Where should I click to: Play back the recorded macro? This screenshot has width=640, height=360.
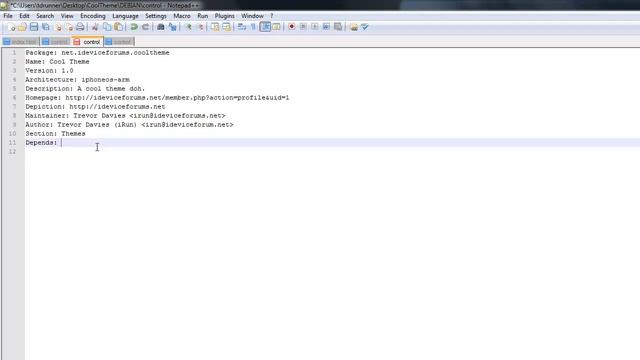coord(315,27)
